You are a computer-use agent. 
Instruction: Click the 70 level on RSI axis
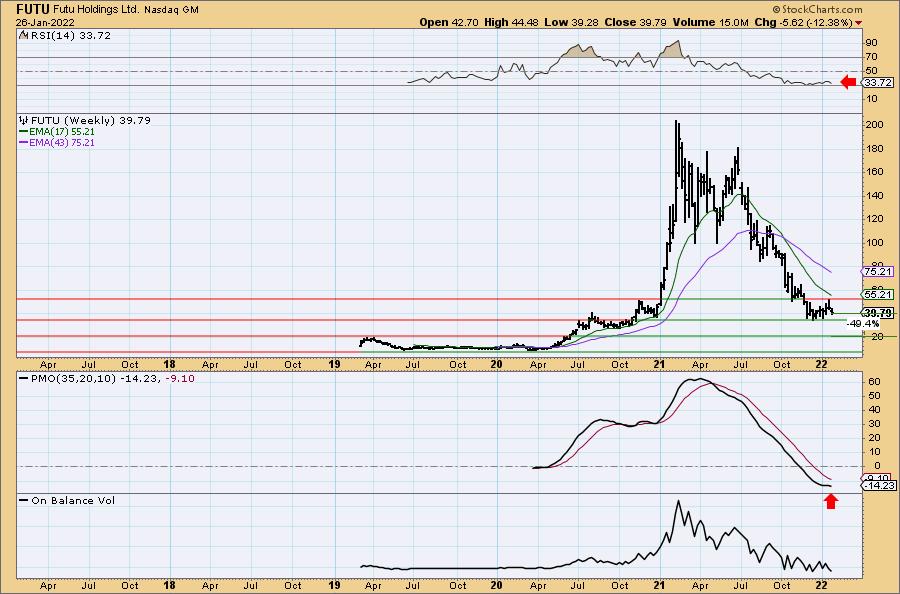click(871, 56)
